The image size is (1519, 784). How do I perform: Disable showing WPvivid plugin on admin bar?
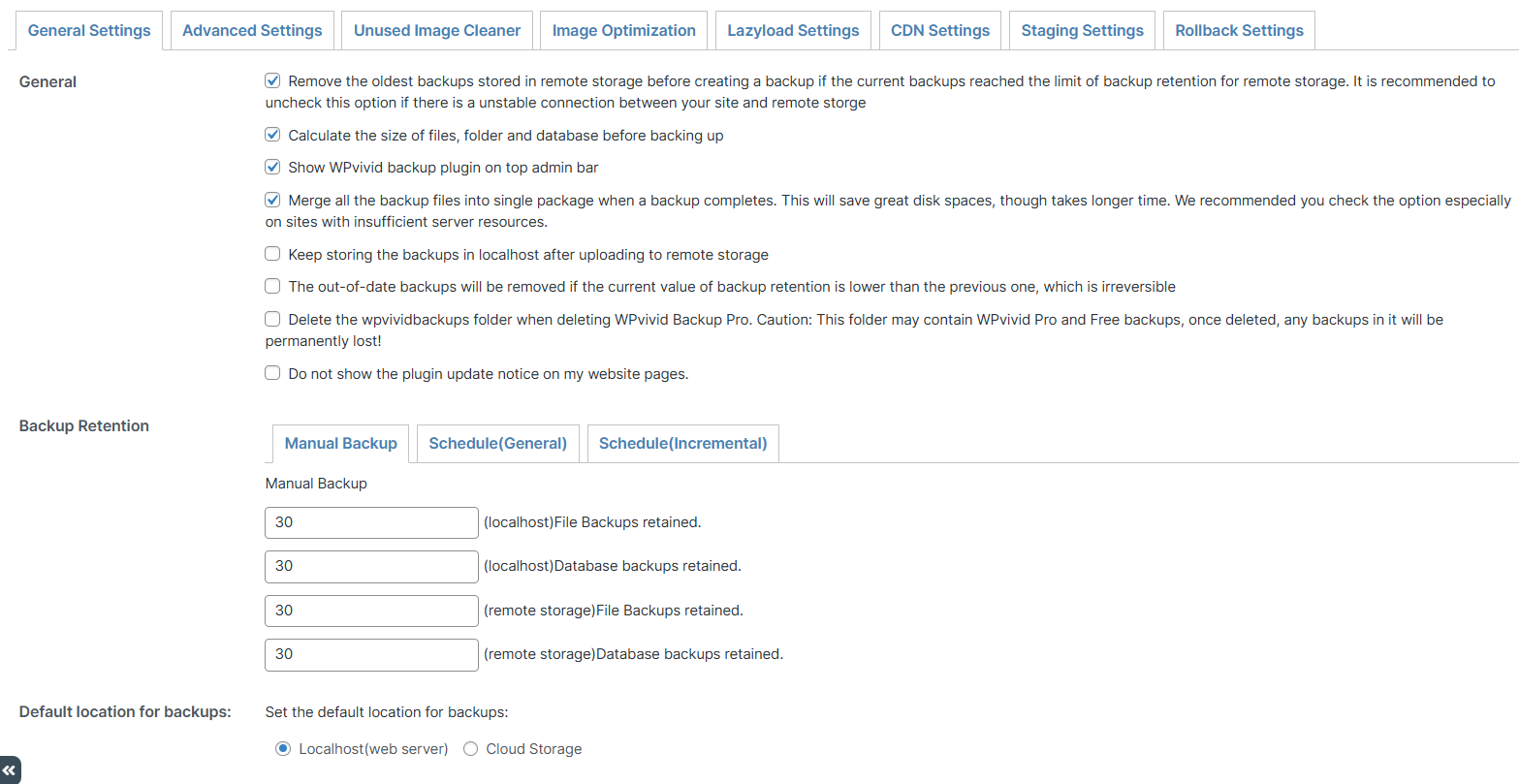point(272,167)
